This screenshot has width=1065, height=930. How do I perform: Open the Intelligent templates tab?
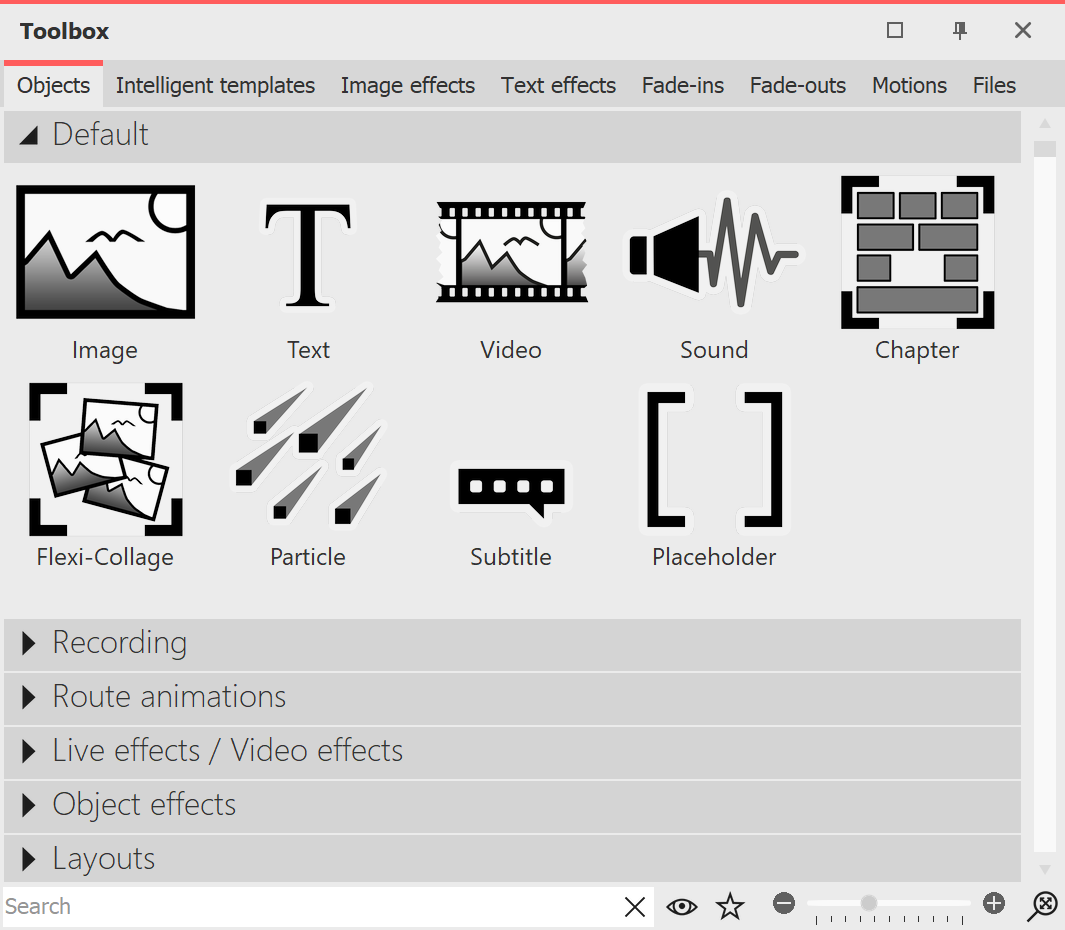[x=215, y=85]
